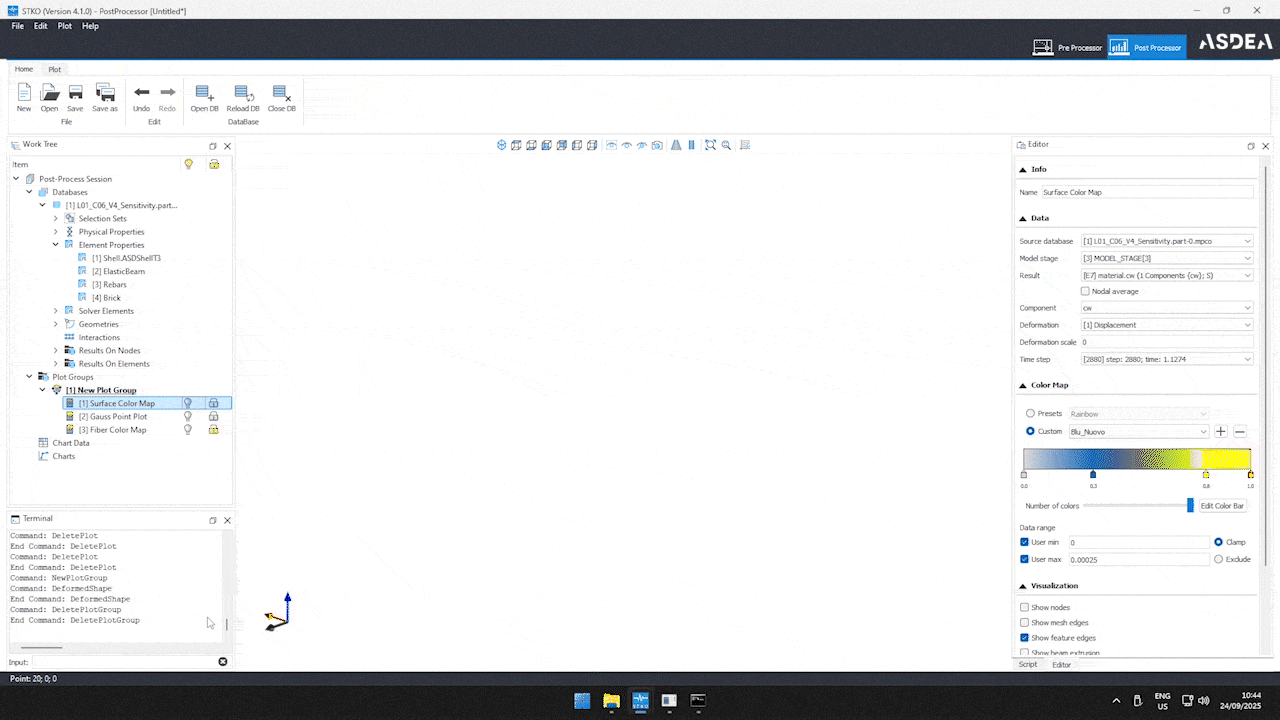Float the Work Tree panel
This screenshot has height=720, width=1280.
[213, 146]
